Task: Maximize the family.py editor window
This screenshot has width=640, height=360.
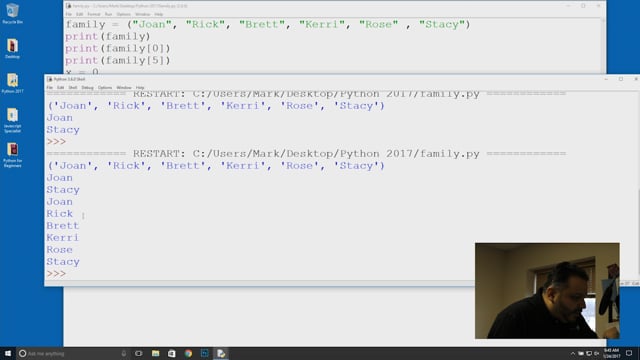Action: pos(583,6)
